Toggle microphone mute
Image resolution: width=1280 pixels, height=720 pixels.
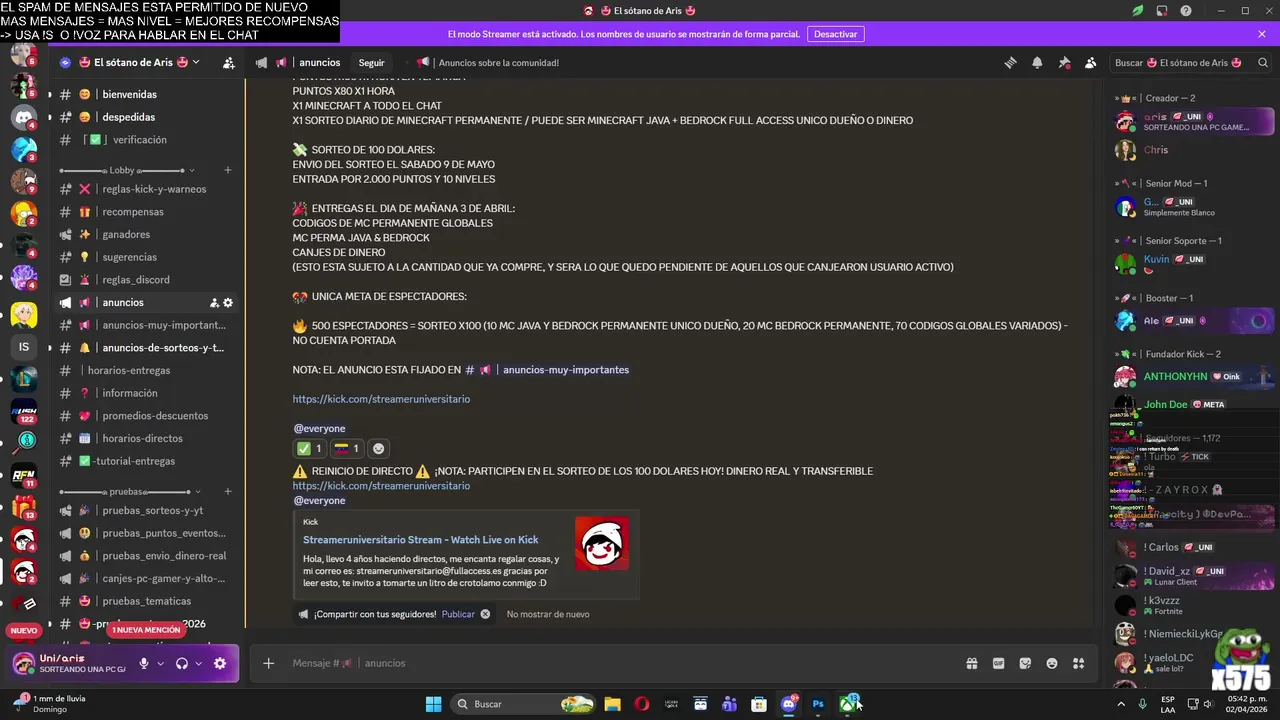click(144, 663)
